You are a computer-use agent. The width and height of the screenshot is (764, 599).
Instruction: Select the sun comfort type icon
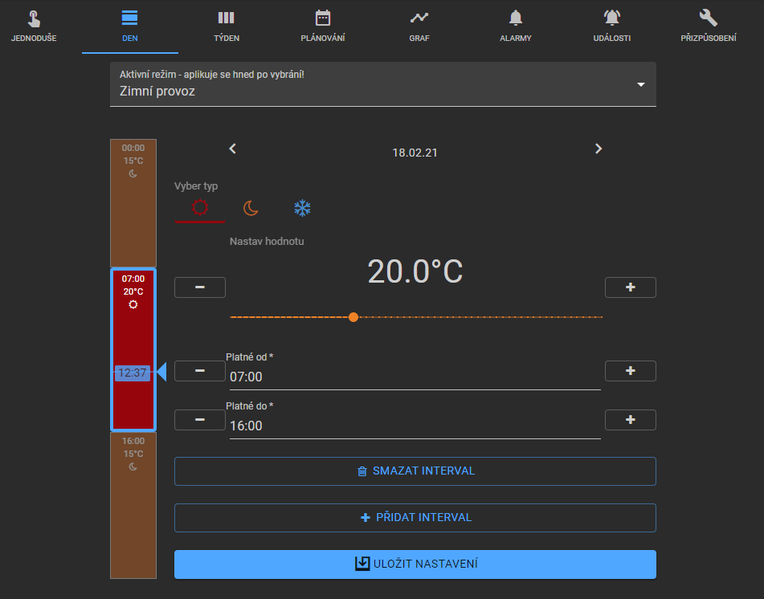pos(200,208)
